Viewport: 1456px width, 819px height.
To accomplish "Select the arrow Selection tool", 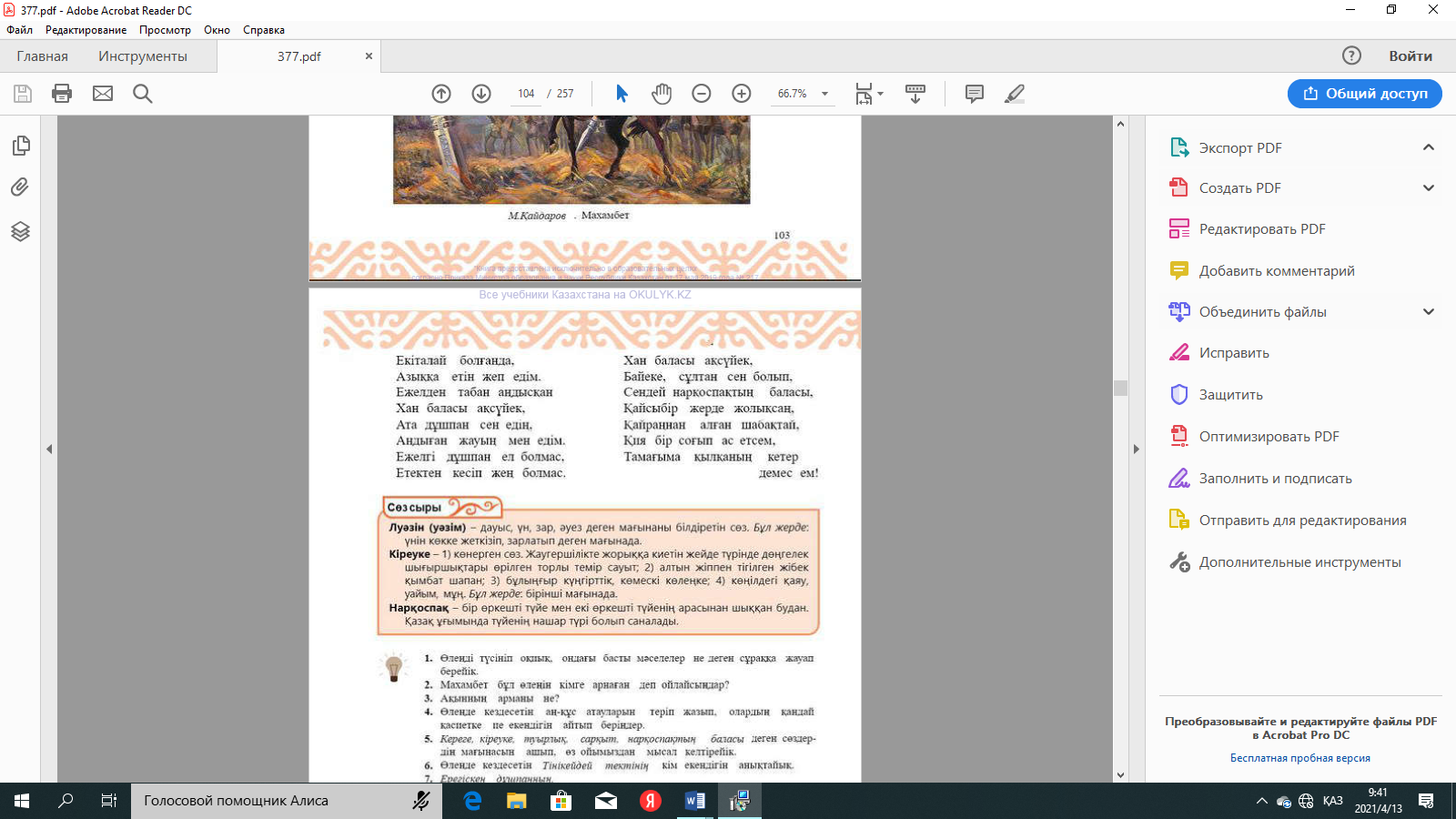I will coord(622,94).
